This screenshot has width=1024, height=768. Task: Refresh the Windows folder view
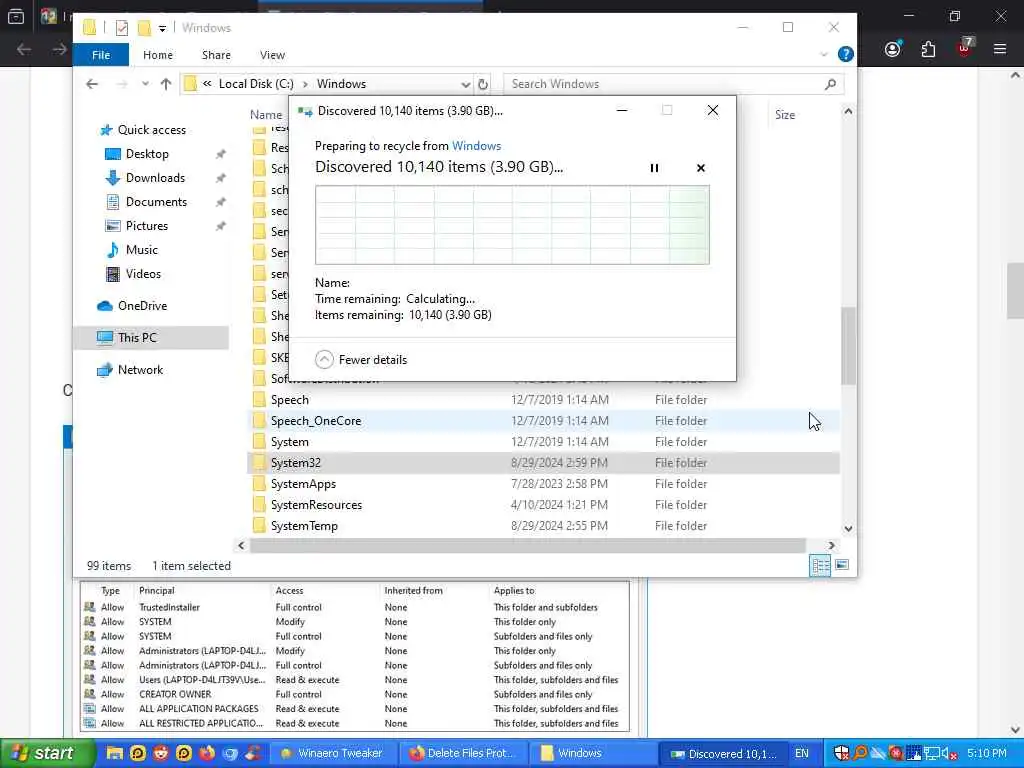click(483, 84)
